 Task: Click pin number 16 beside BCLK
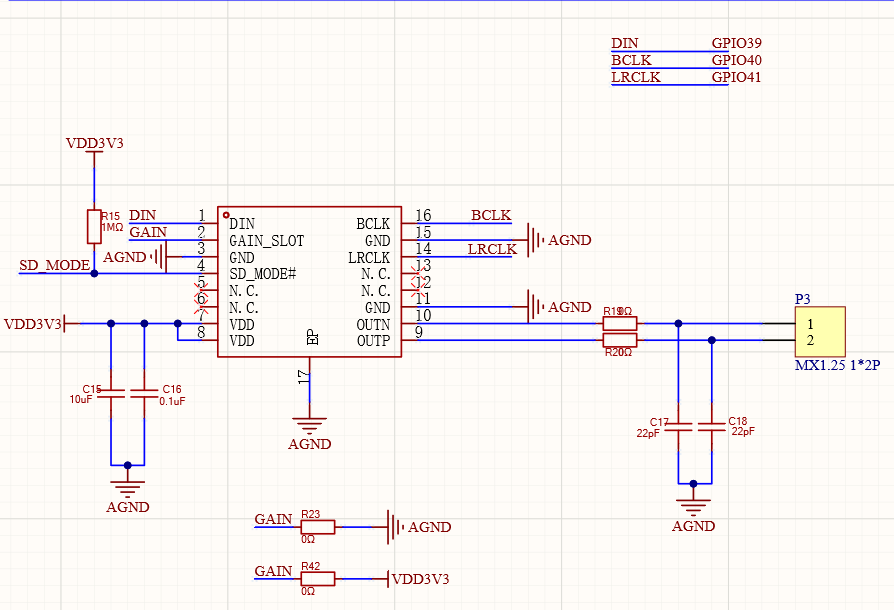point(423,215)
